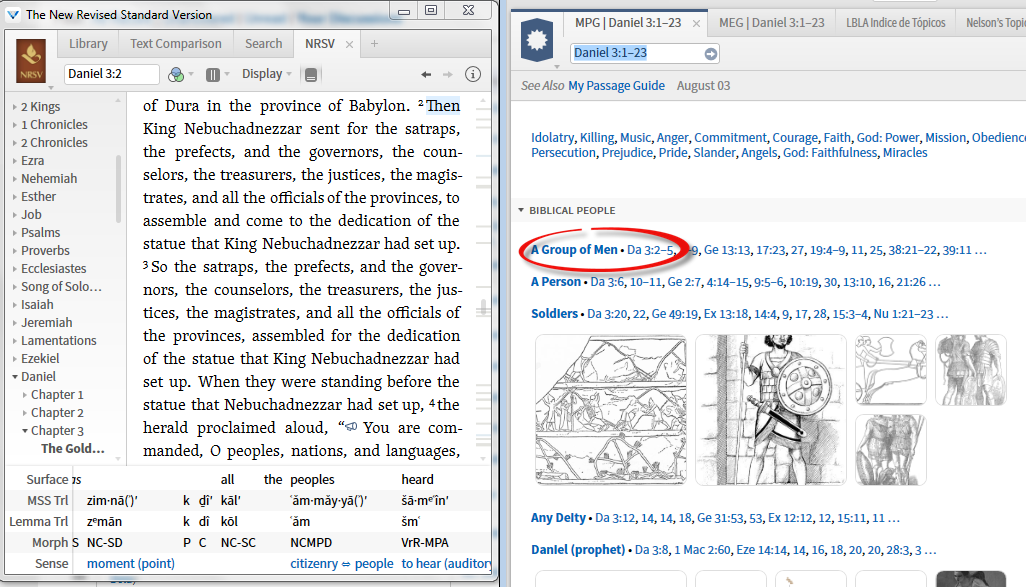Viewport: 1026px width, 587px height.
Task: Add a new tab with plus
Action: coord(374,44)
